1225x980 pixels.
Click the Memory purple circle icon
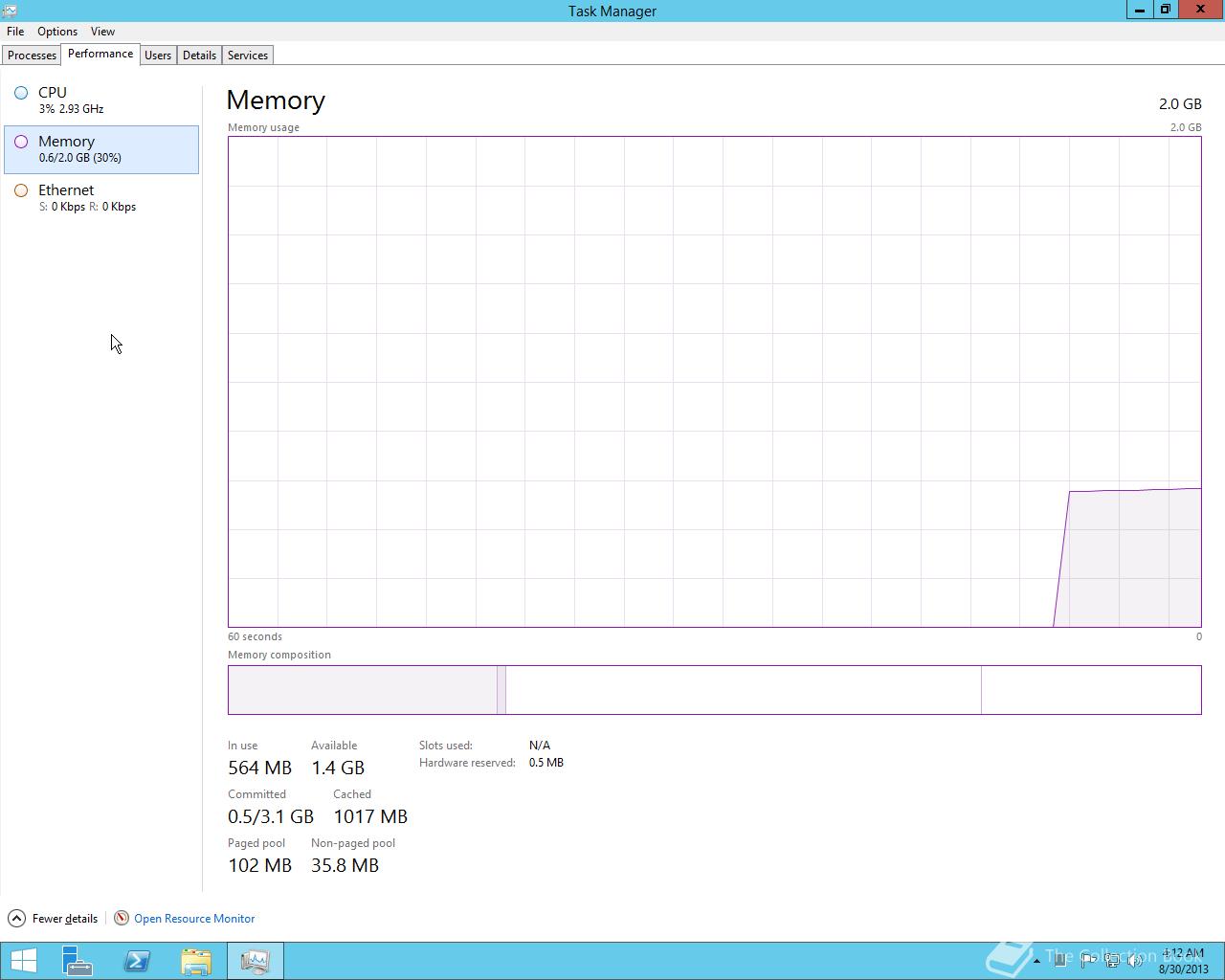point(21,142)
